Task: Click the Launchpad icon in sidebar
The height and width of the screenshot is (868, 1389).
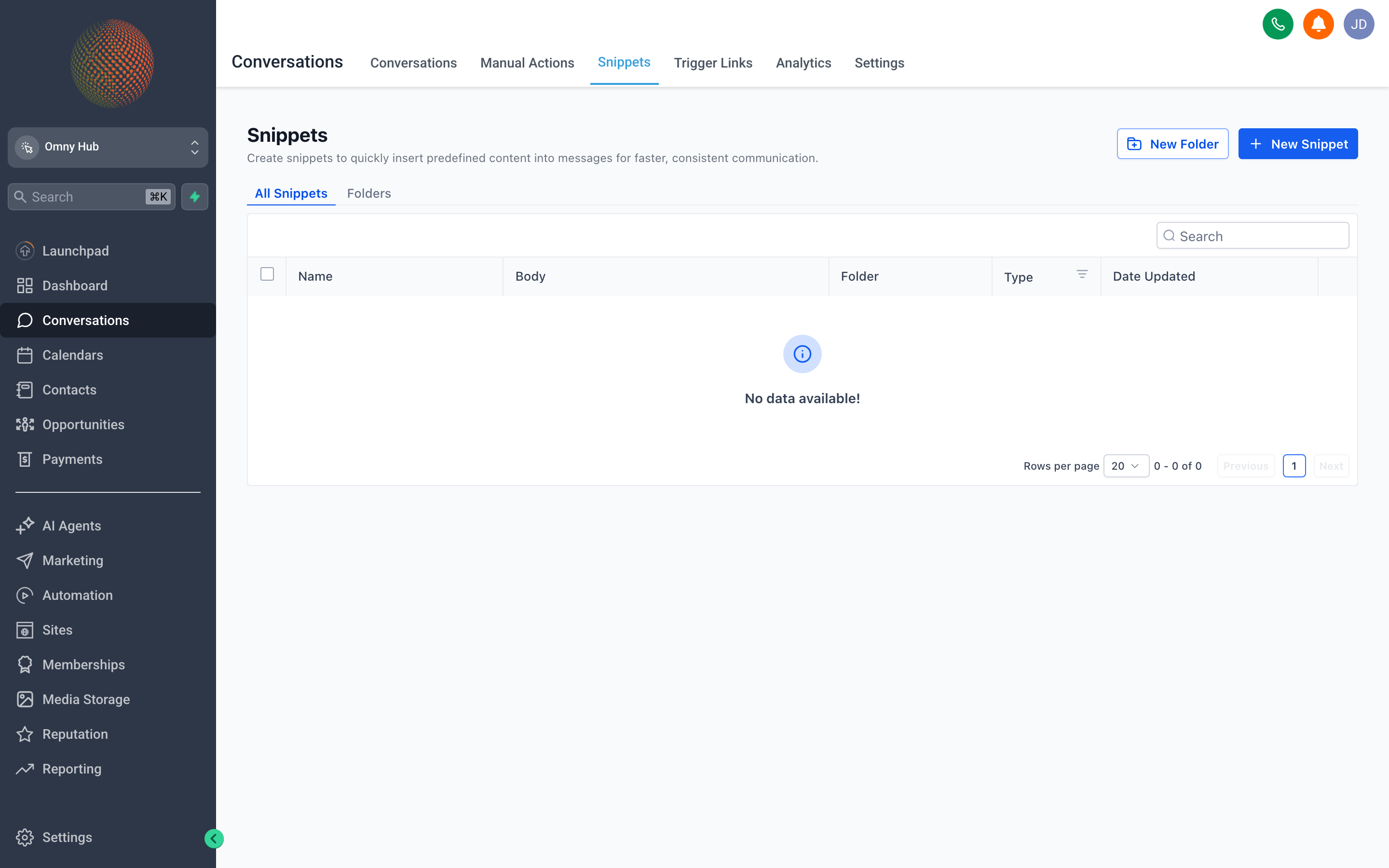Action: coord(25,251)
